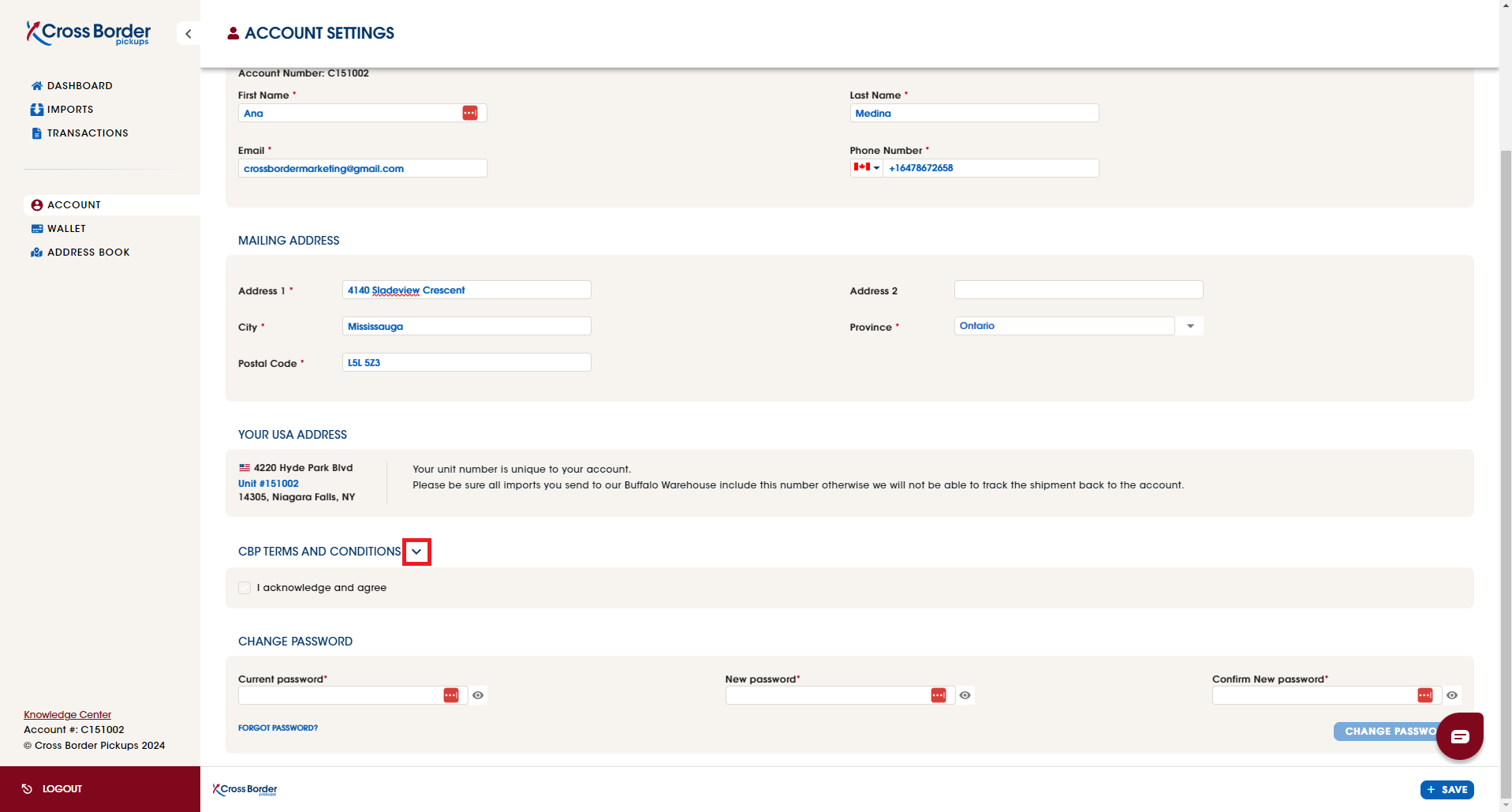1512x812 pixels.
Task: Click the empty Address 2 field
Action: pos(1079,290)
